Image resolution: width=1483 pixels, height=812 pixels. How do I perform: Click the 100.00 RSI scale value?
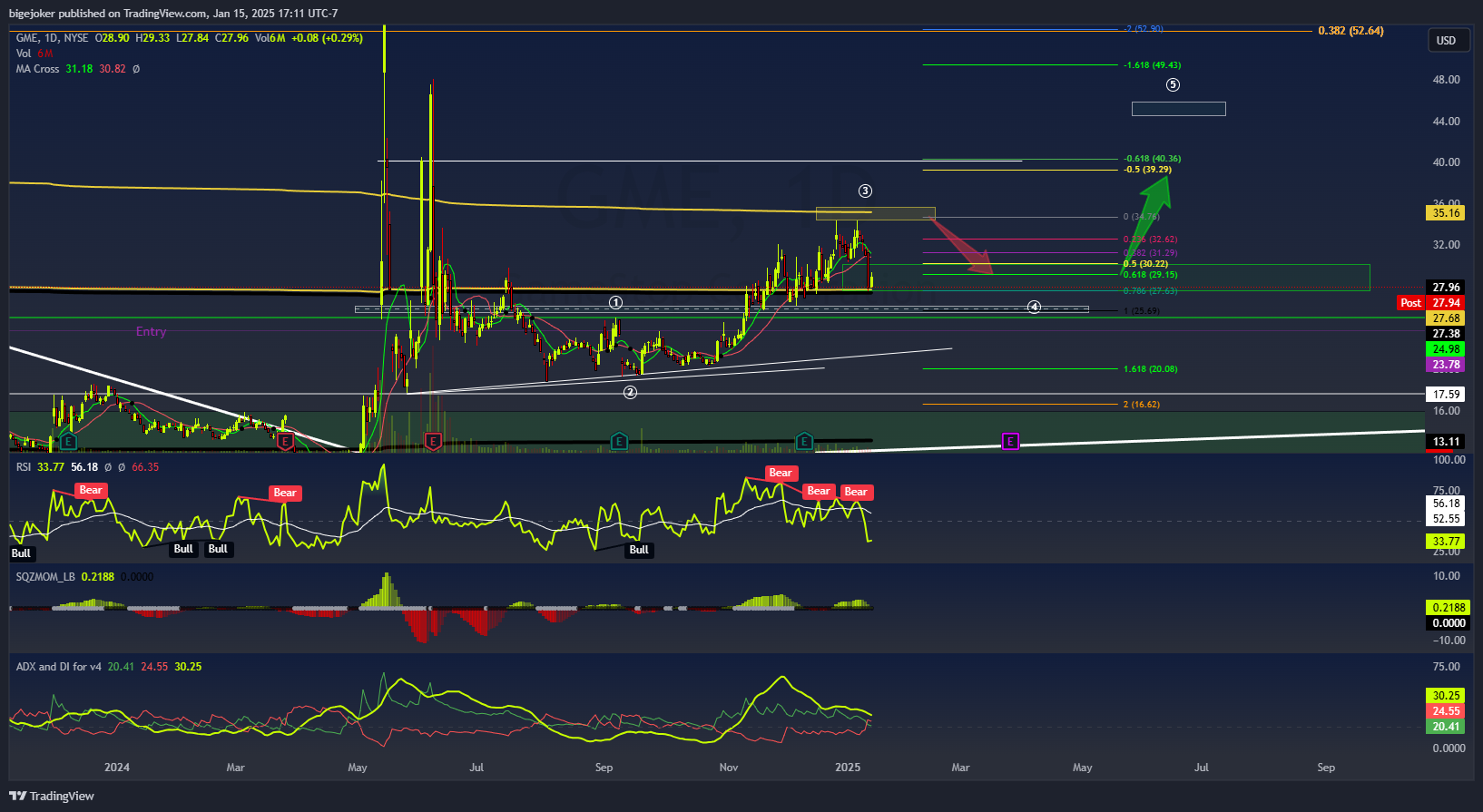pos(1449,460)
